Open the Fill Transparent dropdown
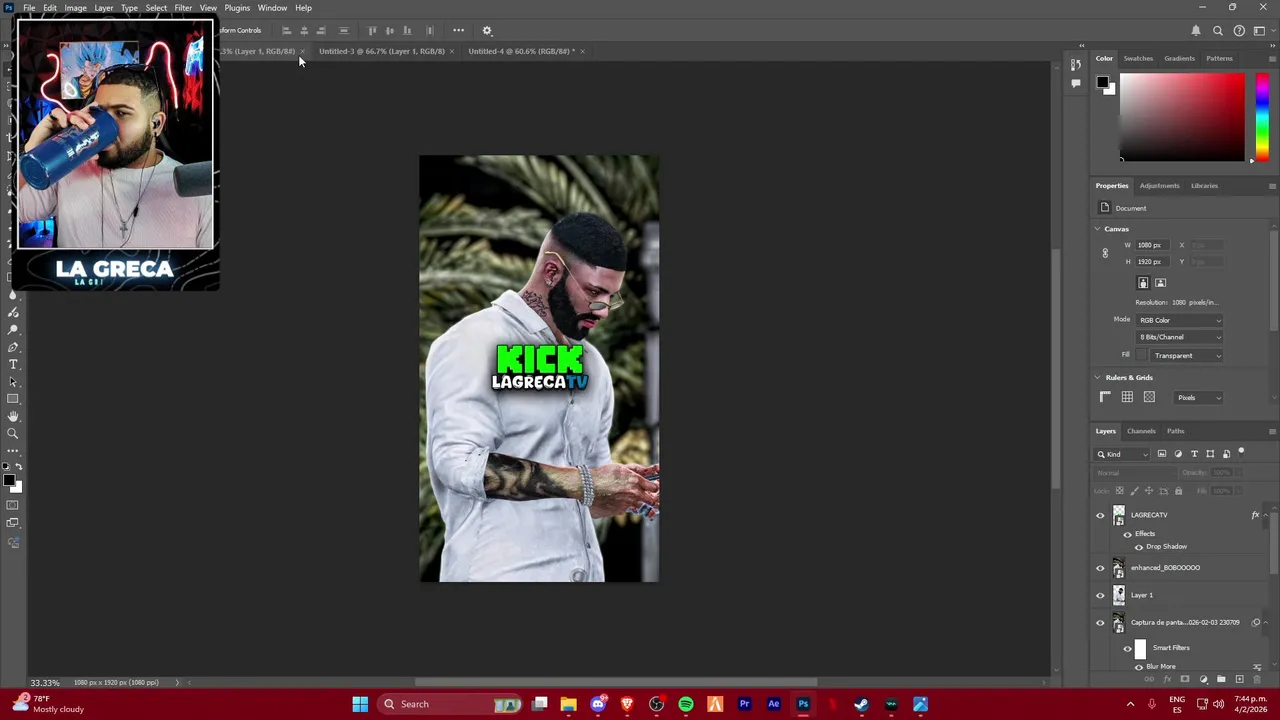Viewport: 1280px width, 720px height. tap(1187, 356)
